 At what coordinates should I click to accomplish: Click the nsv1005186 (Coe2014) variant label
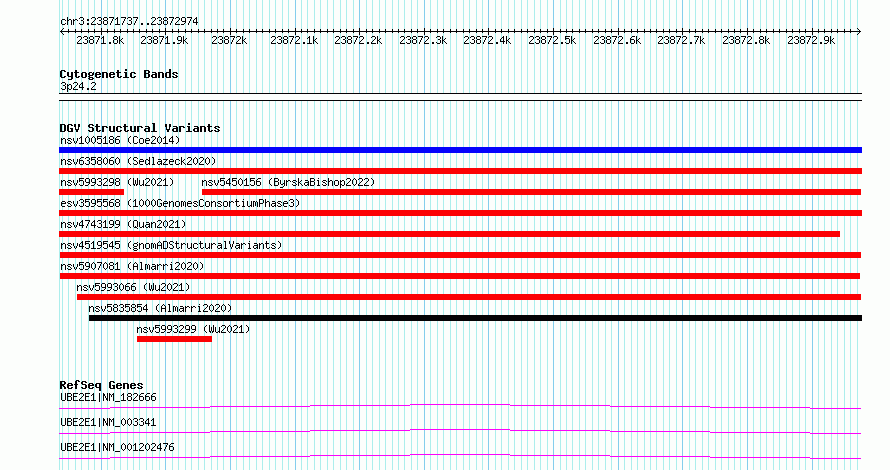[120, 140]
